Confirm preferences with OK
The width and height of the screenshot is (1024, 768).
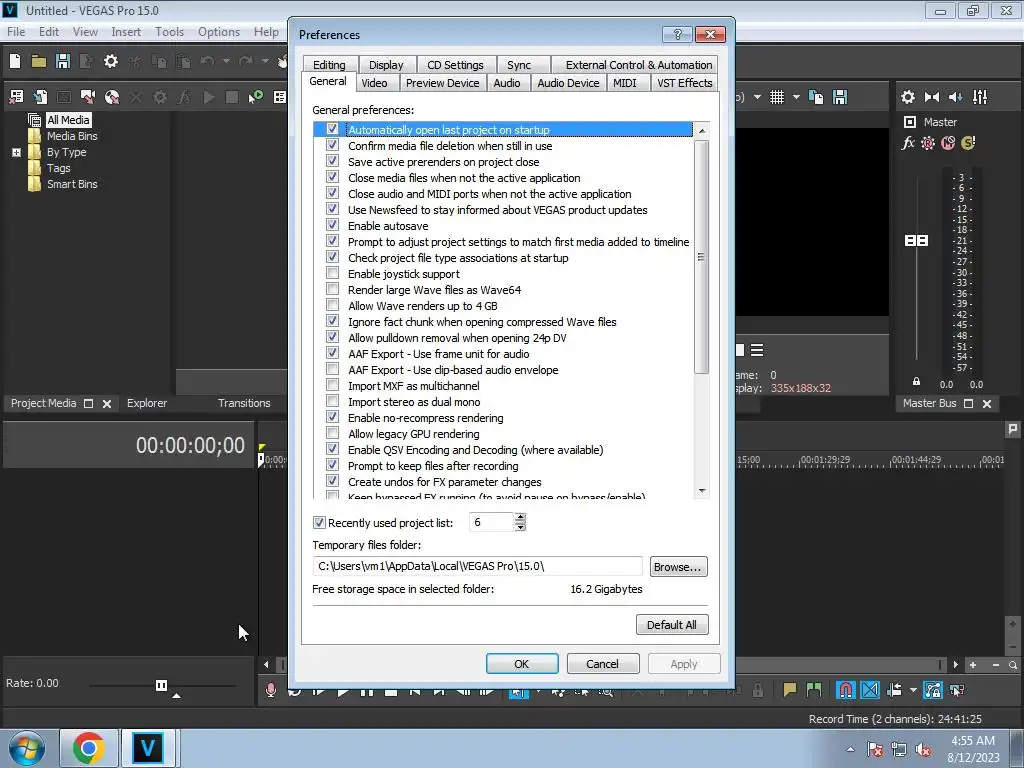[x=522, y=664]
